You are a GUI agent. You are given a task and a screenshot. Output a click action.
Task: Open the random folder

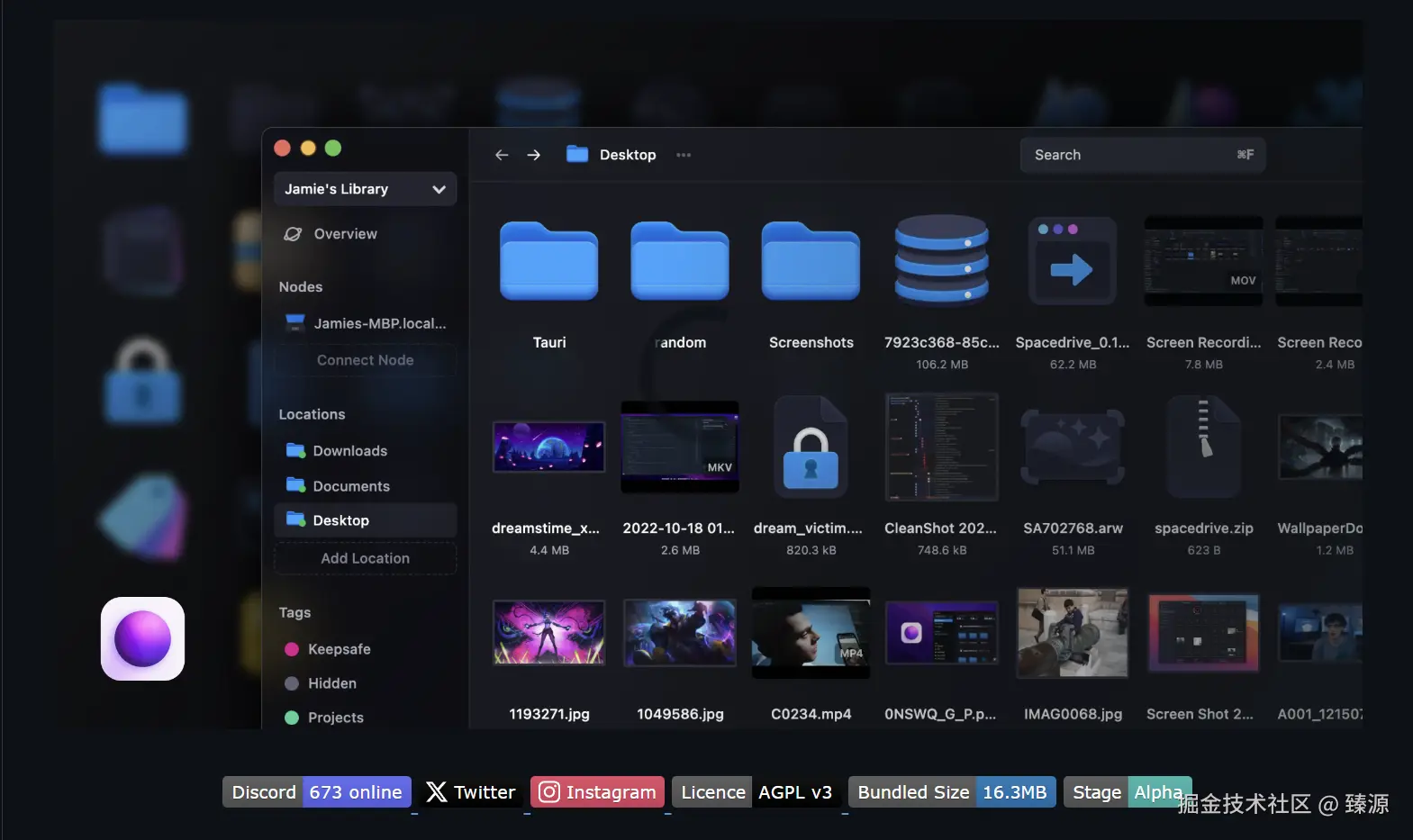pos(680,261)
